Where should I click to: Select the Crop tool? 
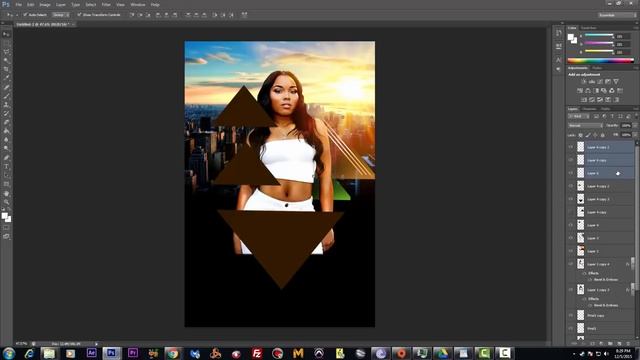tap(6, 69)
